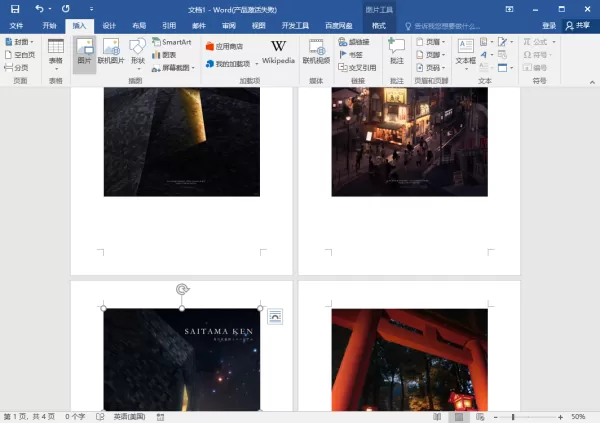Switch to read mode view in status bar
Viewport: 600px width, 423px height.
click(437, 416)
